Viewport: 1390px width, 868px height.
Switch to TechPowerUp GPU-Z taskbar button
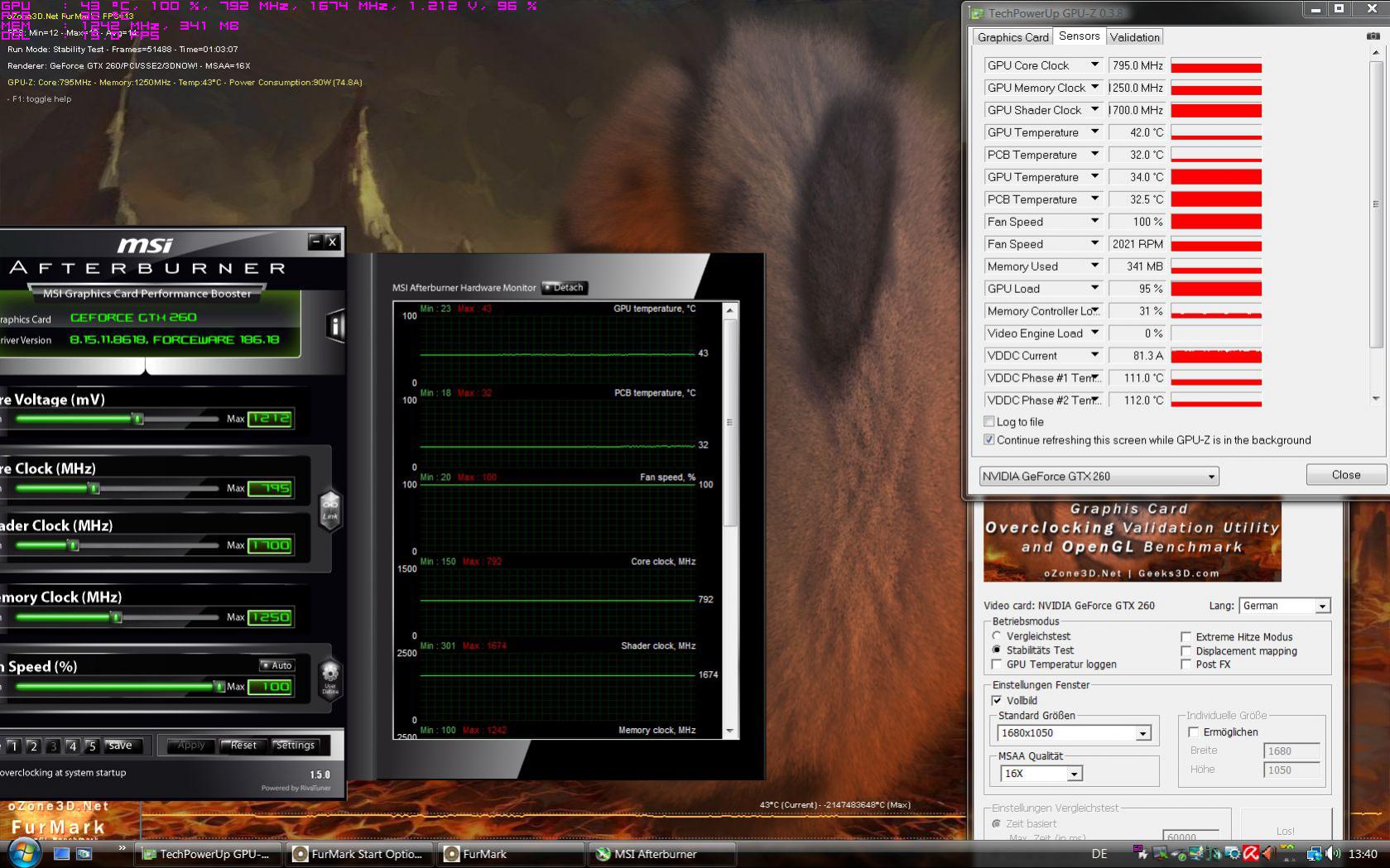coord(208,854)
